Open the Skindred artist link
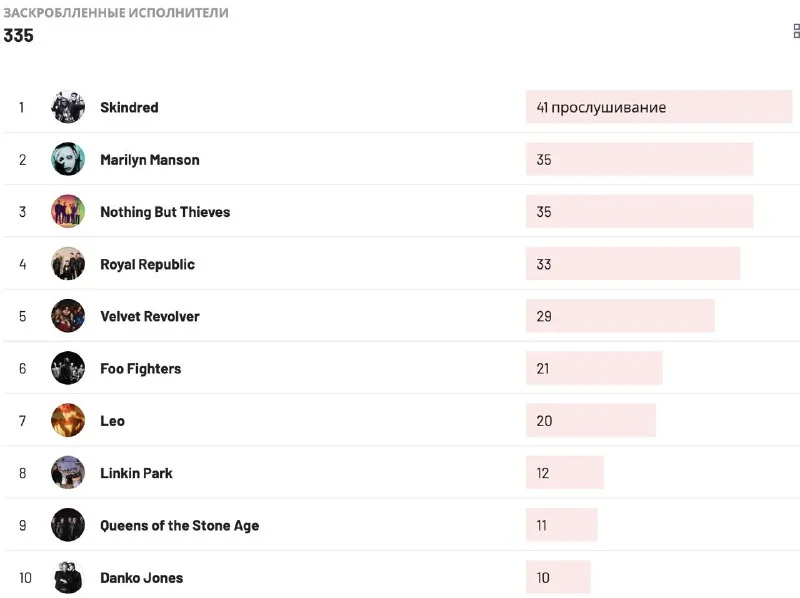This screenshot has height=598, width=800. pyautogui.click(x=129, y=107)
